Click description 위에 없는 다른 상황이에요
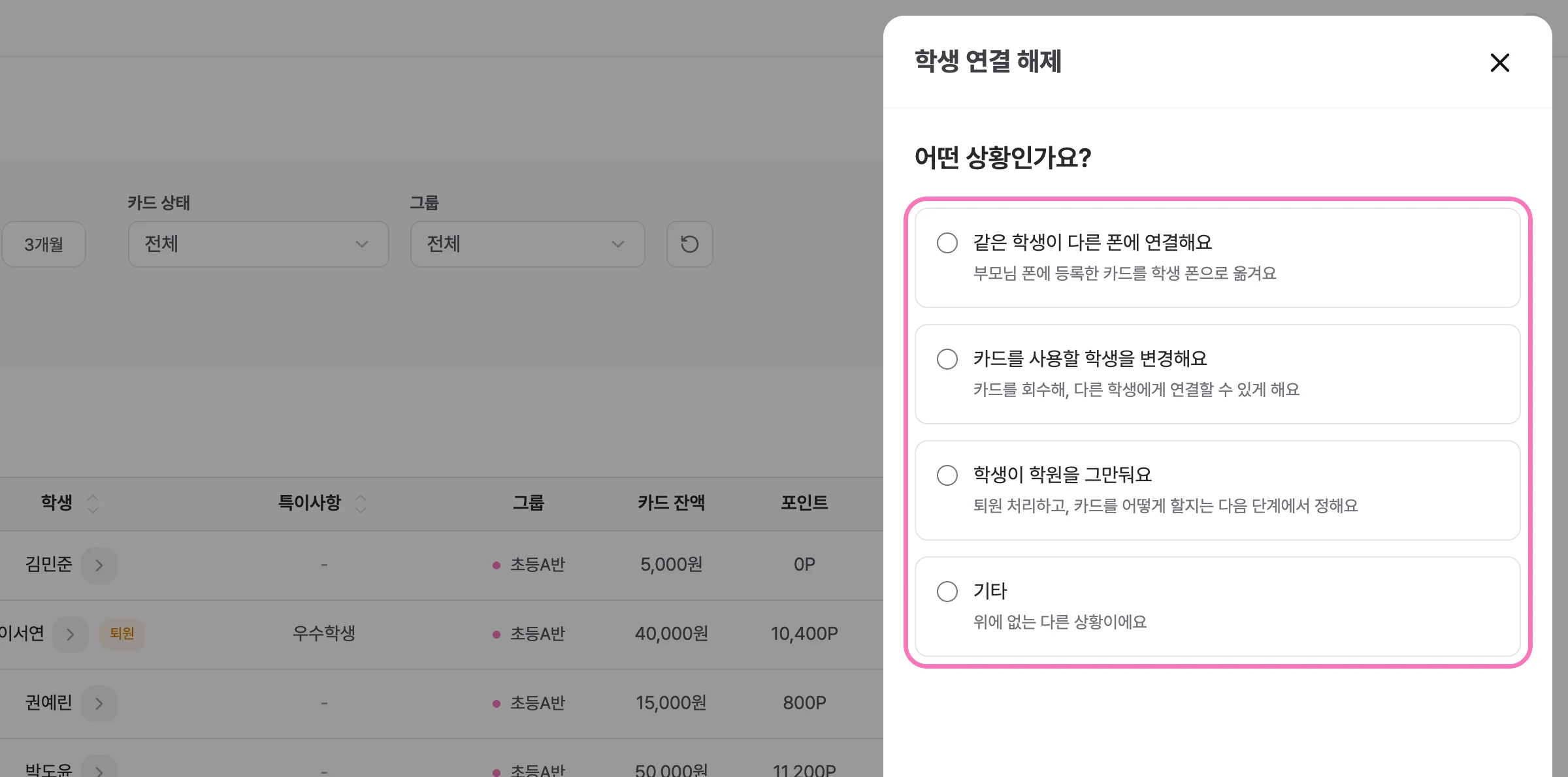Screen dimensions: 1568x777 [1060, 622]
